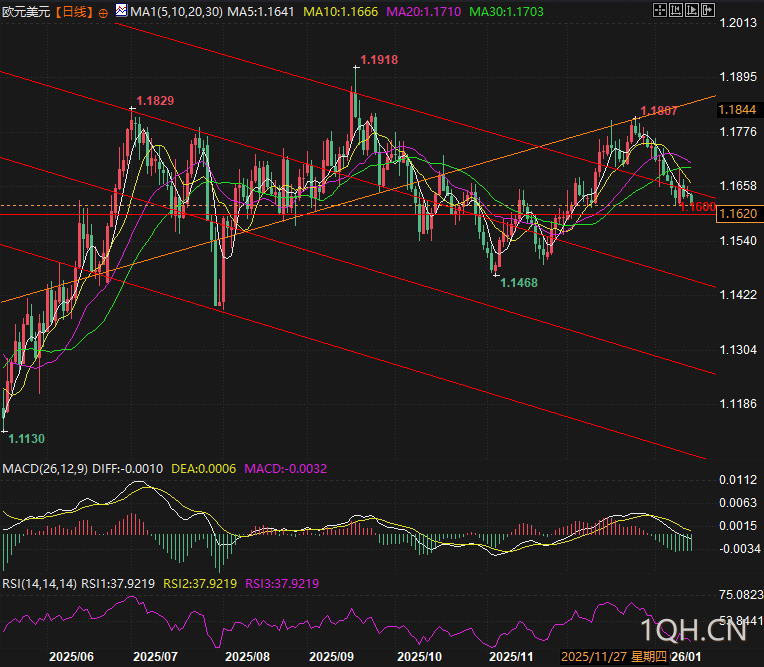Click the orange 1.1620 price tag
Image resolution: width=764 pixels, height=667 pixels.
738,213
